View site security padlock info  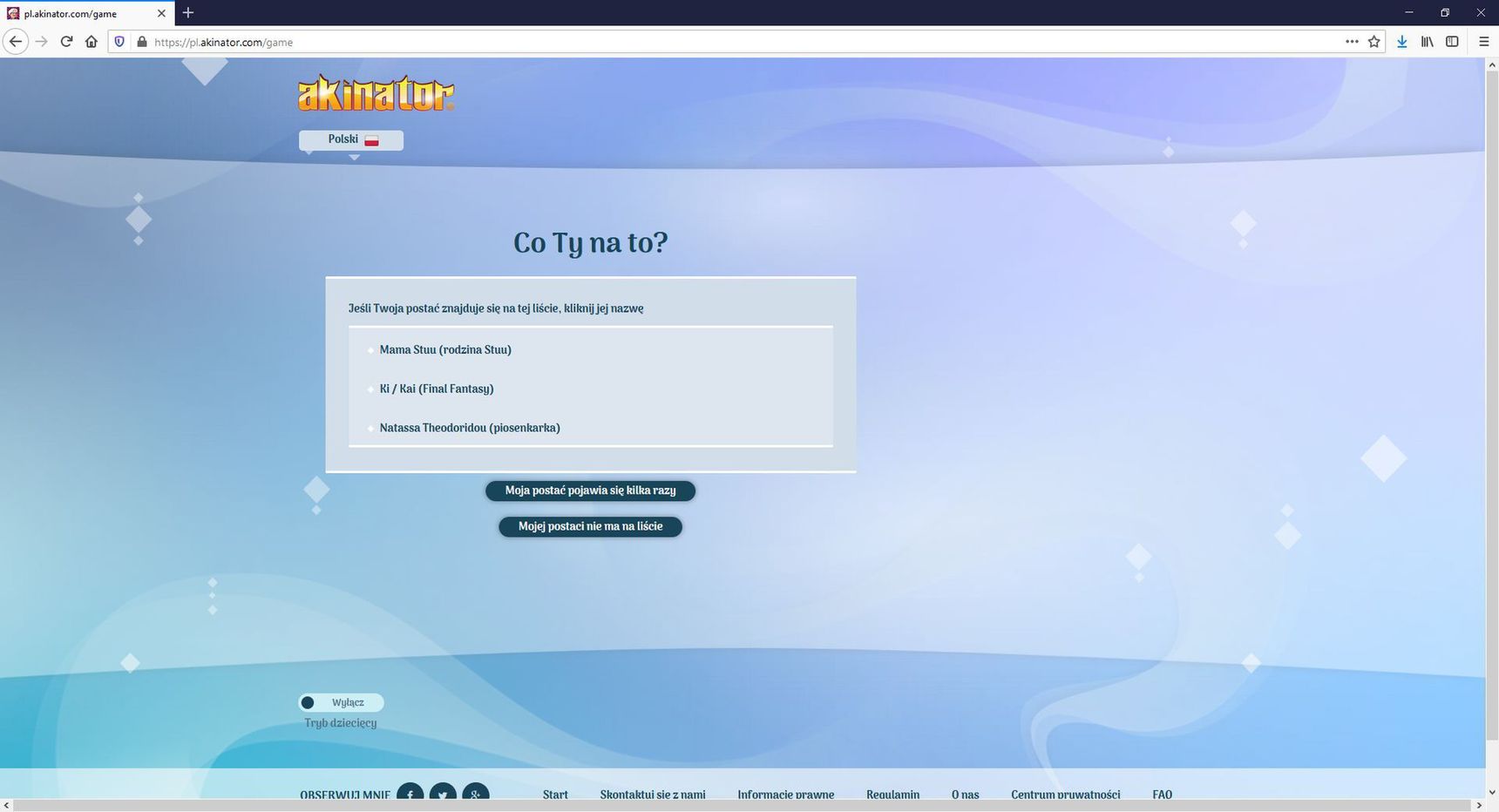142,42
